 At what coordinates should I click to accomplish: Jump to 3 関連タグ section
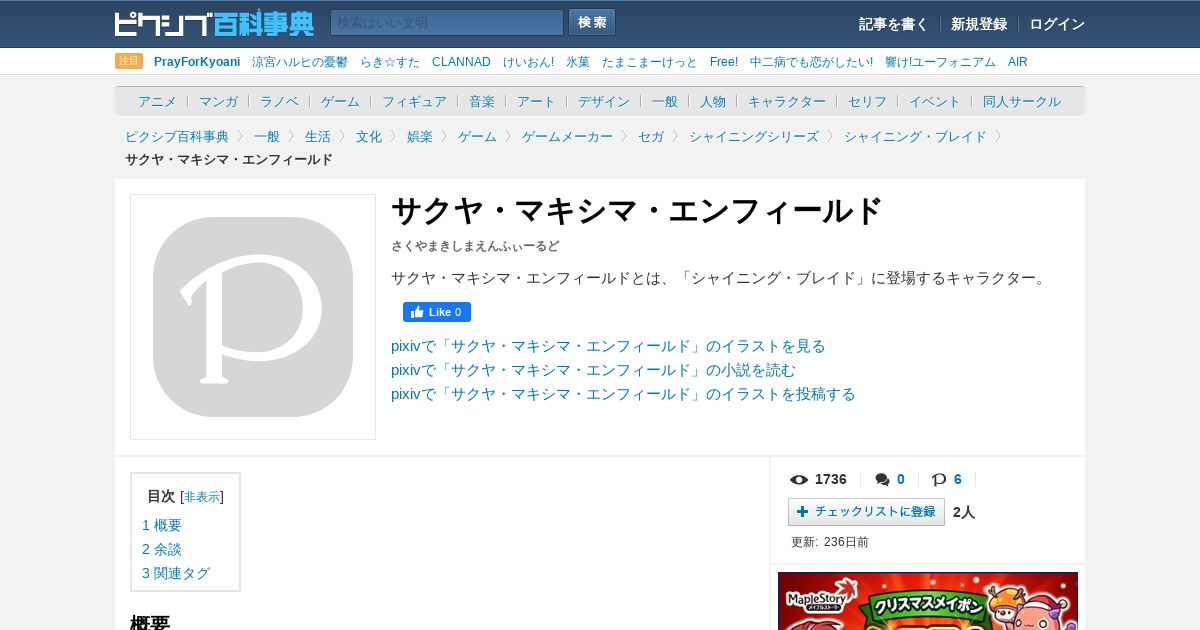[x=176, y=573]
